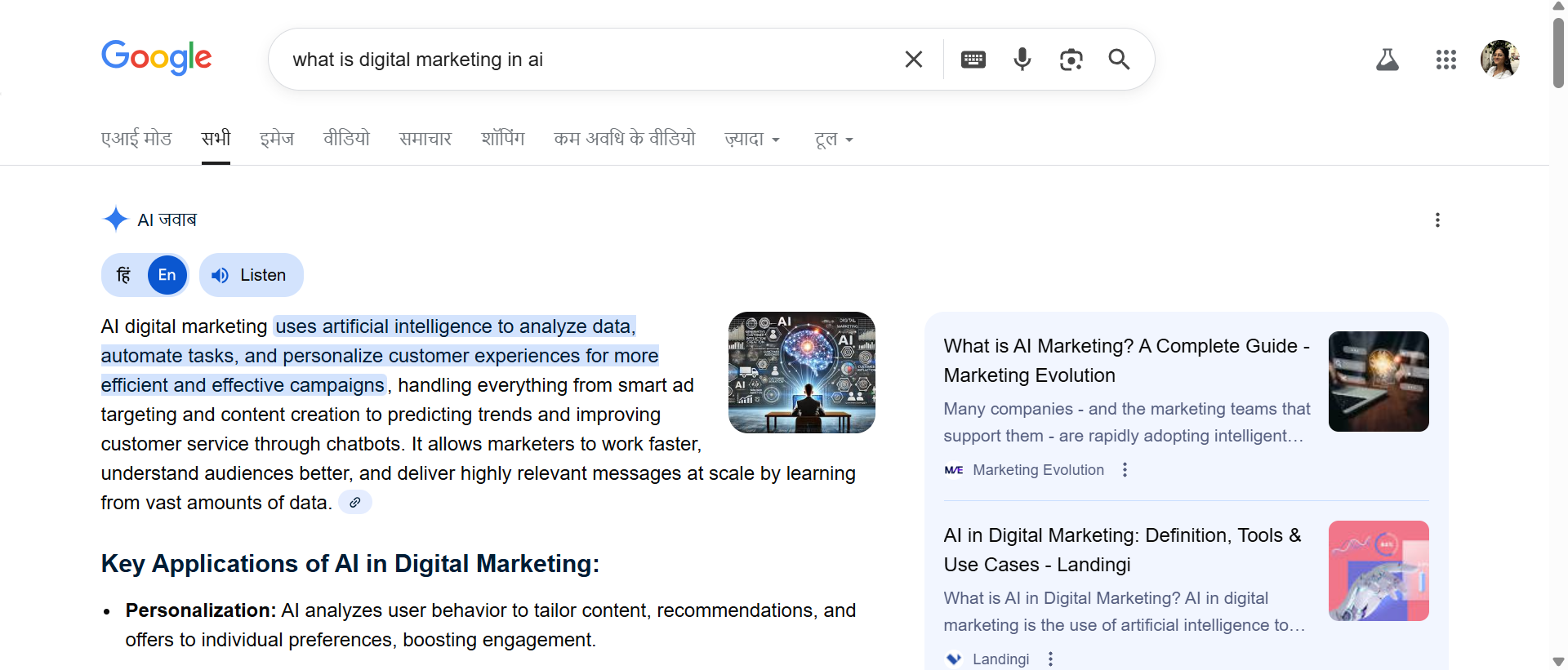Expand the टूल tools dropdown
The height and width of the screenshot is (670, 1568).
[x=833, y=140]
